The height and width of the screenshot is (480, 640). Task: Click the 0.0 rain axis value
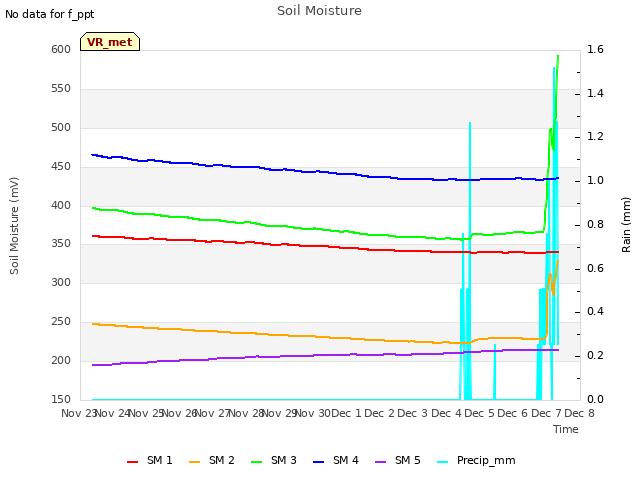(595, 399)
